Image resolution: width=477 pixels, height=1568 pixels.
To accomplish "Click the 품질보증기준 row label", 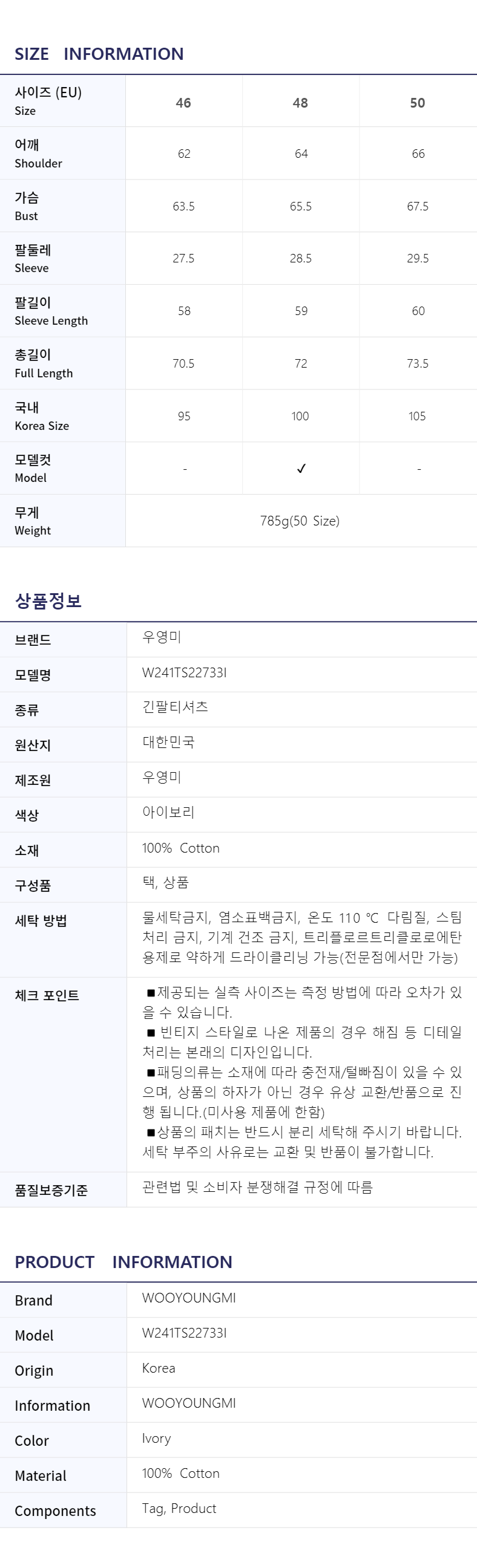I will tap(51, 1190).
